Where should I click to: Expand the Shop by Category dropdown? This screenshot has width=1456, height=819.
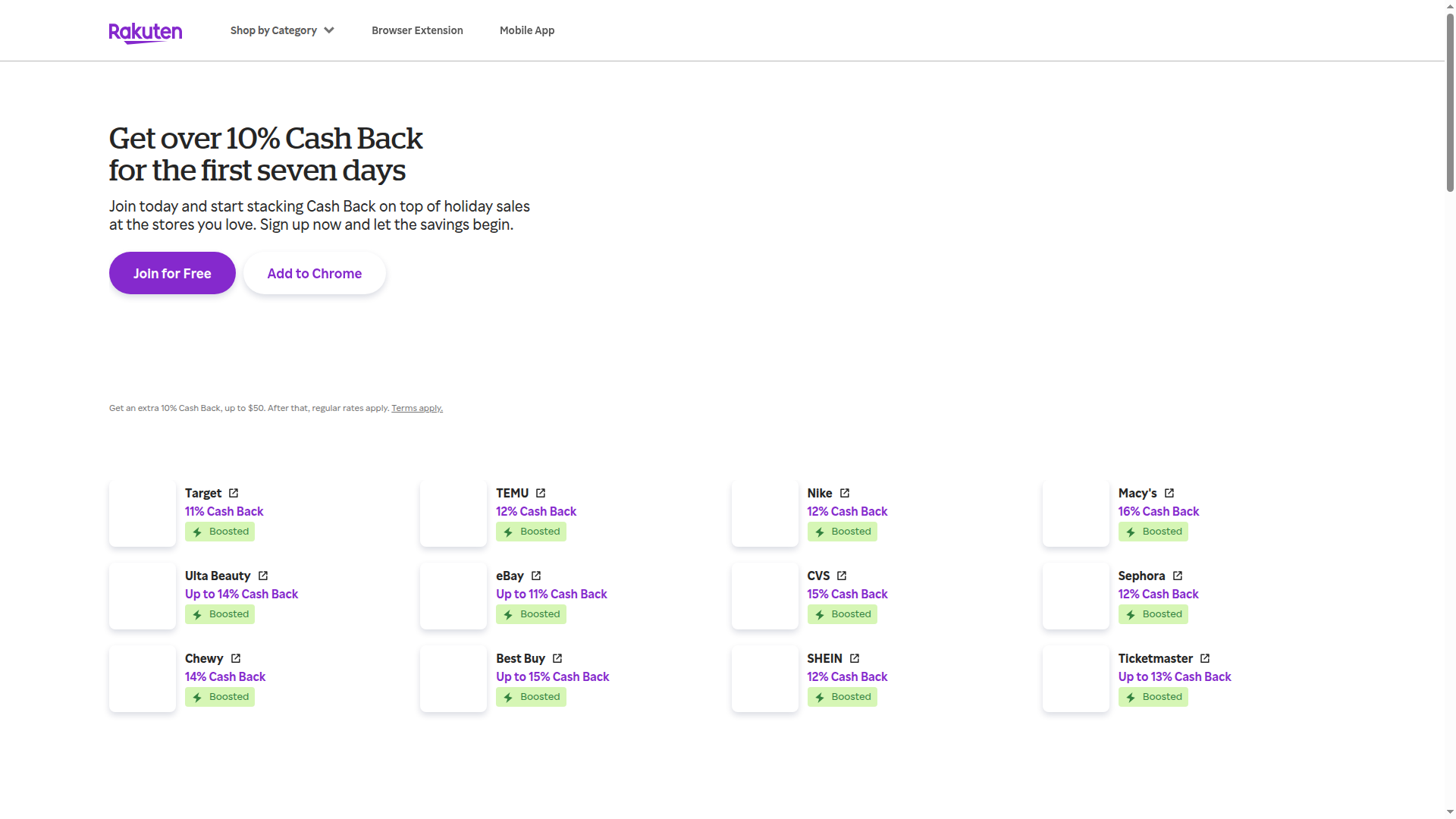point(274,30)
